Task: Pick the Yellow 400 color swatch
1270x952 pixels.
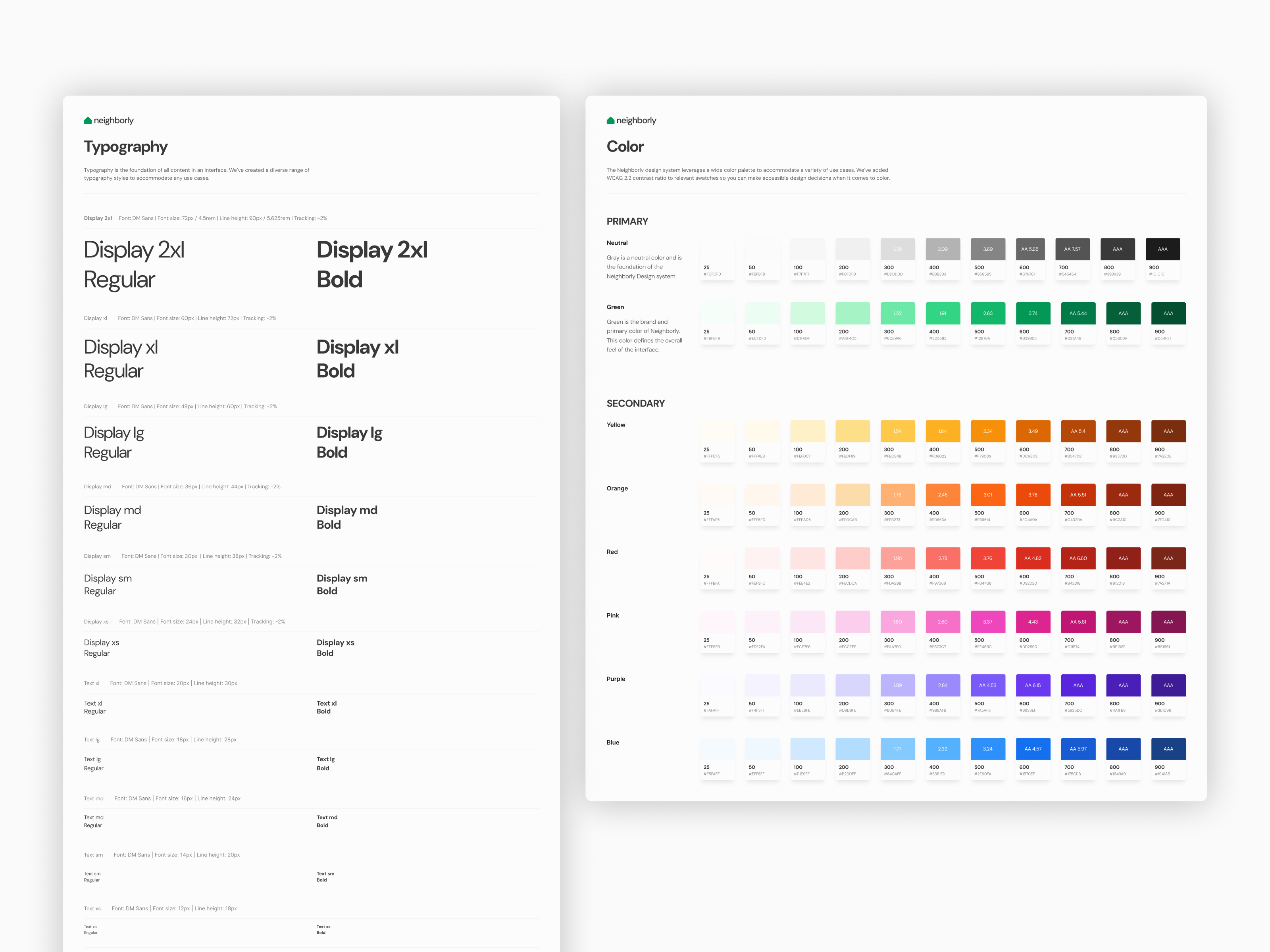Action: pyautogui.click(x=942, y=431)
